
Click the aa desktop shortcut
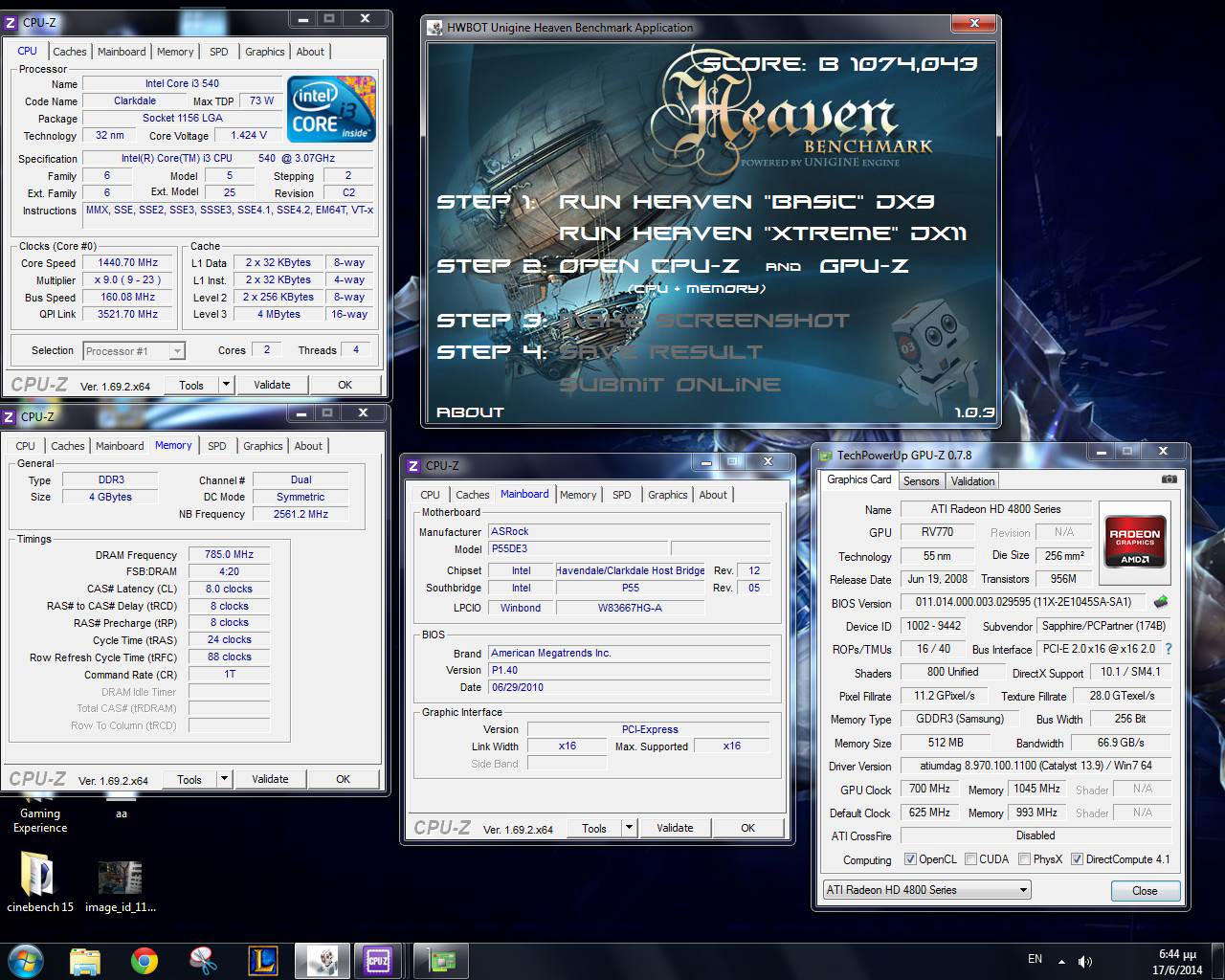[x=122, y=813]
